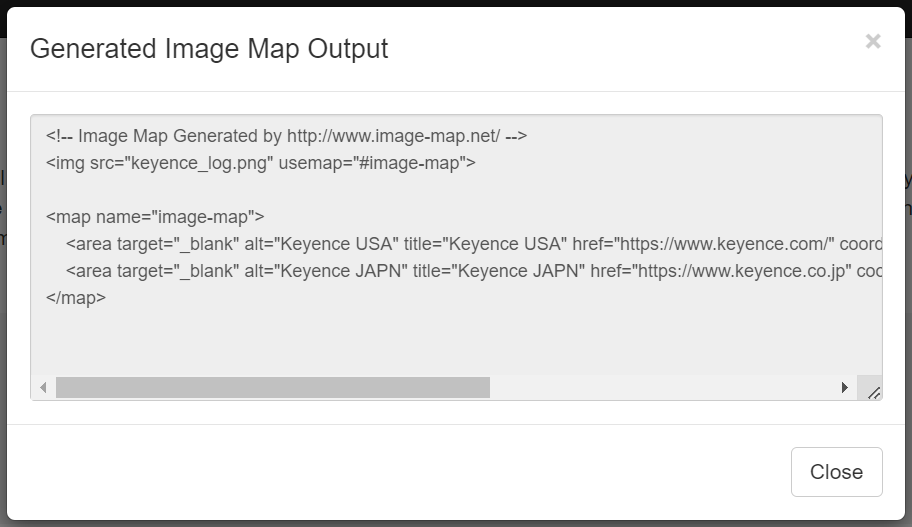The height and width of the screenshot is (527, 912).
Task: Dismiss the dialog with the X icon
Action: pyautogui.click(x=872, y=41)
